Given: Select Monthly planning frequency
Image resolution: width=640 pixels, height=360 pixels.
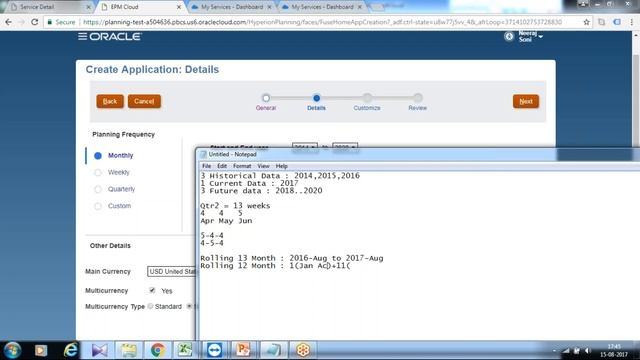Looking at the screenshot, I should 98,156.
